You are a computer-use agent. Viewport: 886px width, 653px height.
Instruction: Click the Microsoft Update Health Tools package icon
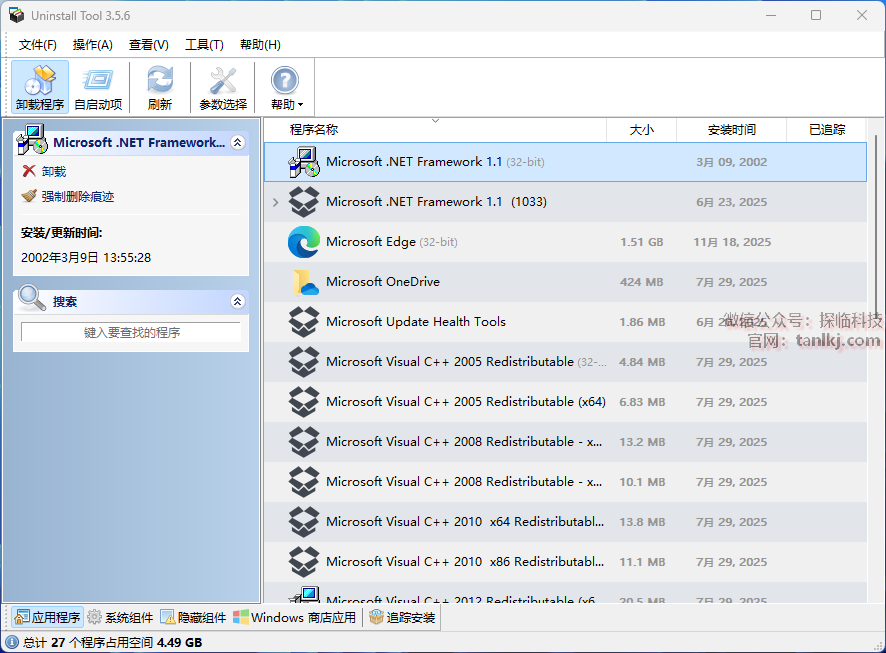[x=304, y=322]
